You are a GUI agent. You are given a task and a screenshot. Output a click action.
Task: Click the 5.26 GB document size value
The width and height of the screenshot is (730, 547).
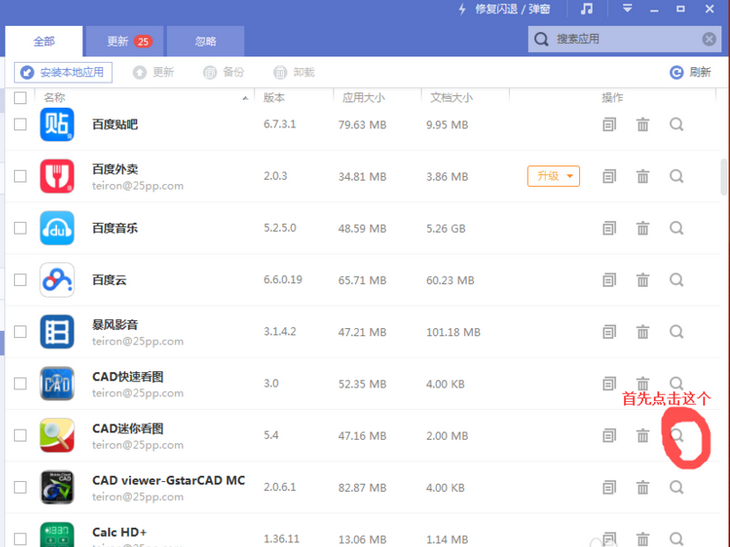pyautogui.click(x=446, y=229)
